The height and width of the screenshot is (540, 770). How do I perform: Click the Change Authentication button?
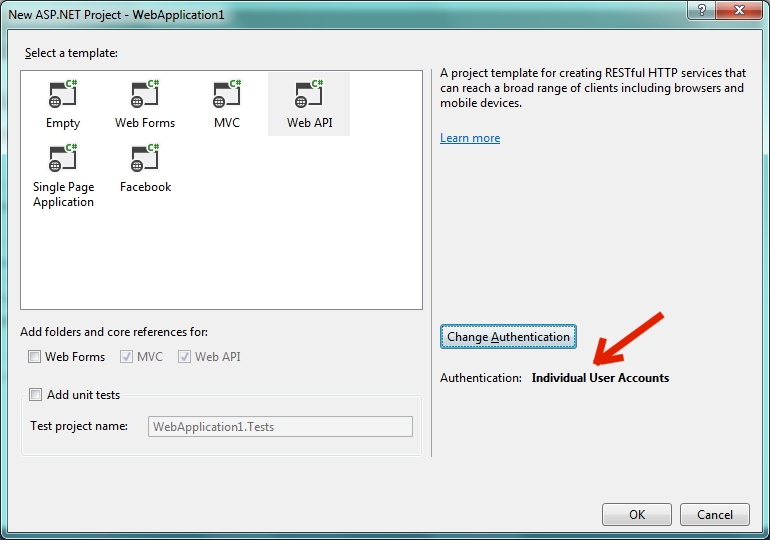point(508,337)
